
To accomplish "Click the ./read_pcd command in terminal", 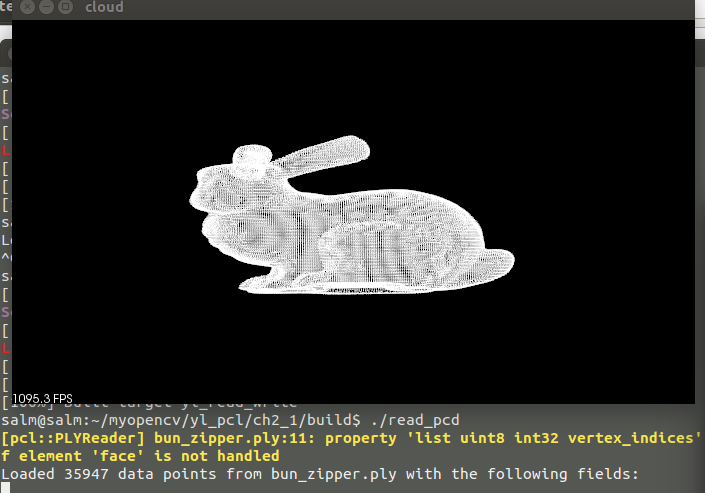I will click(x=415, y=420).
